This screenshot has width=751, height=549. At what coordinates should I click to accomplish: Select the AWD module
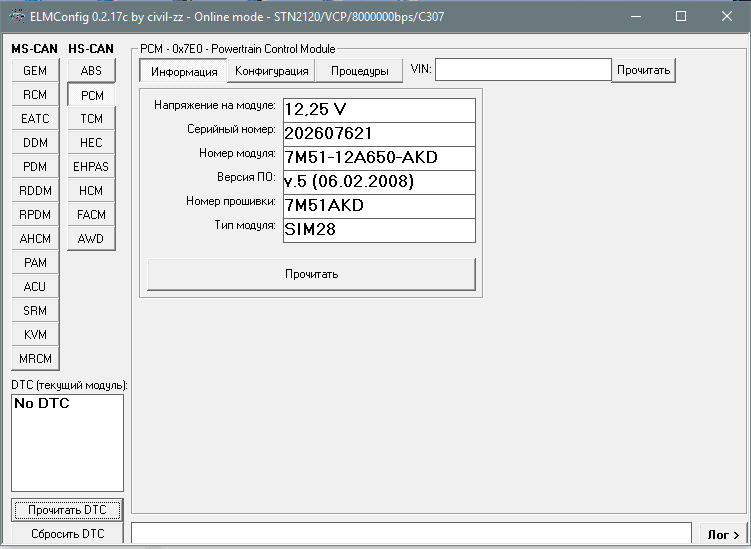pos(91,239)
